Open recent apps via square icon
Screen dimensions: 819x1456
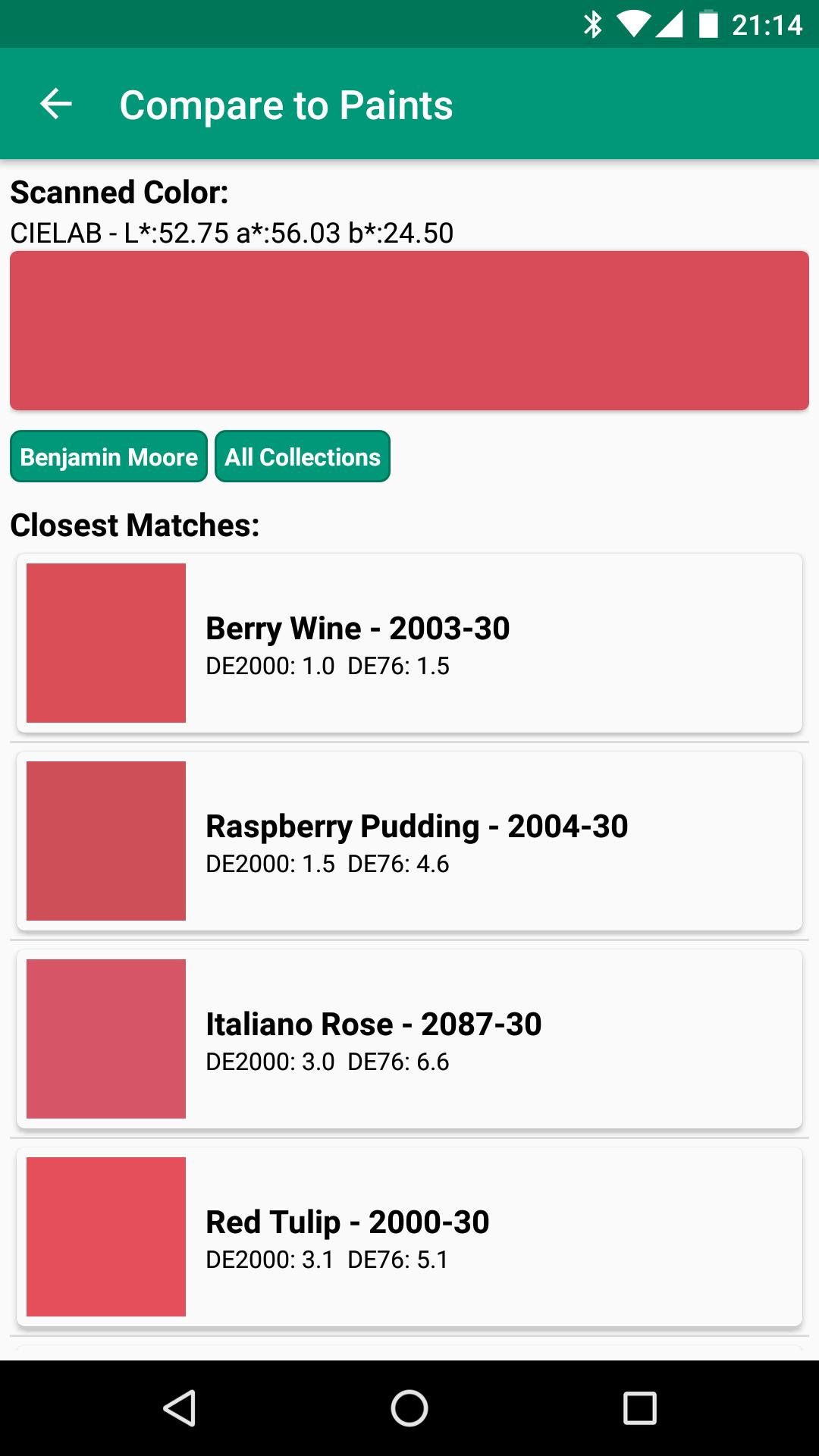[639, 1408]
